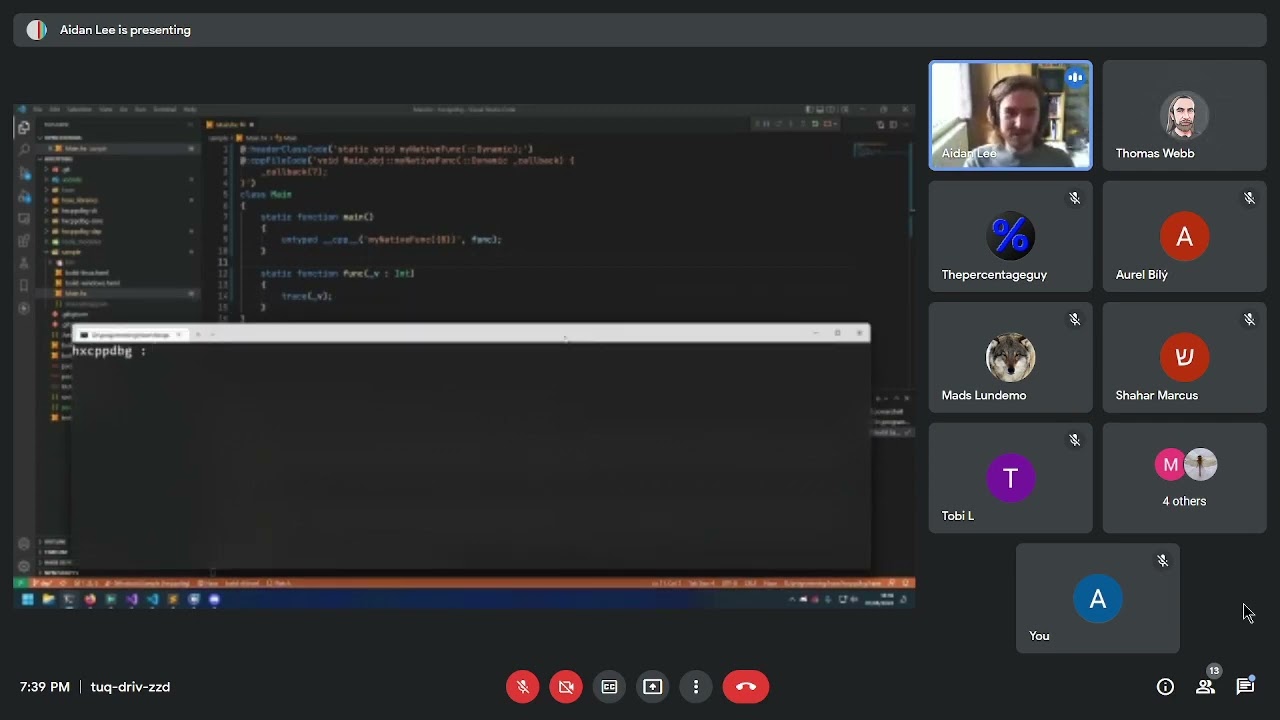Select Aurel Bilý's tile
Image resolution: width=1280 pixels, height=720 pixels.
(1184, 237)
